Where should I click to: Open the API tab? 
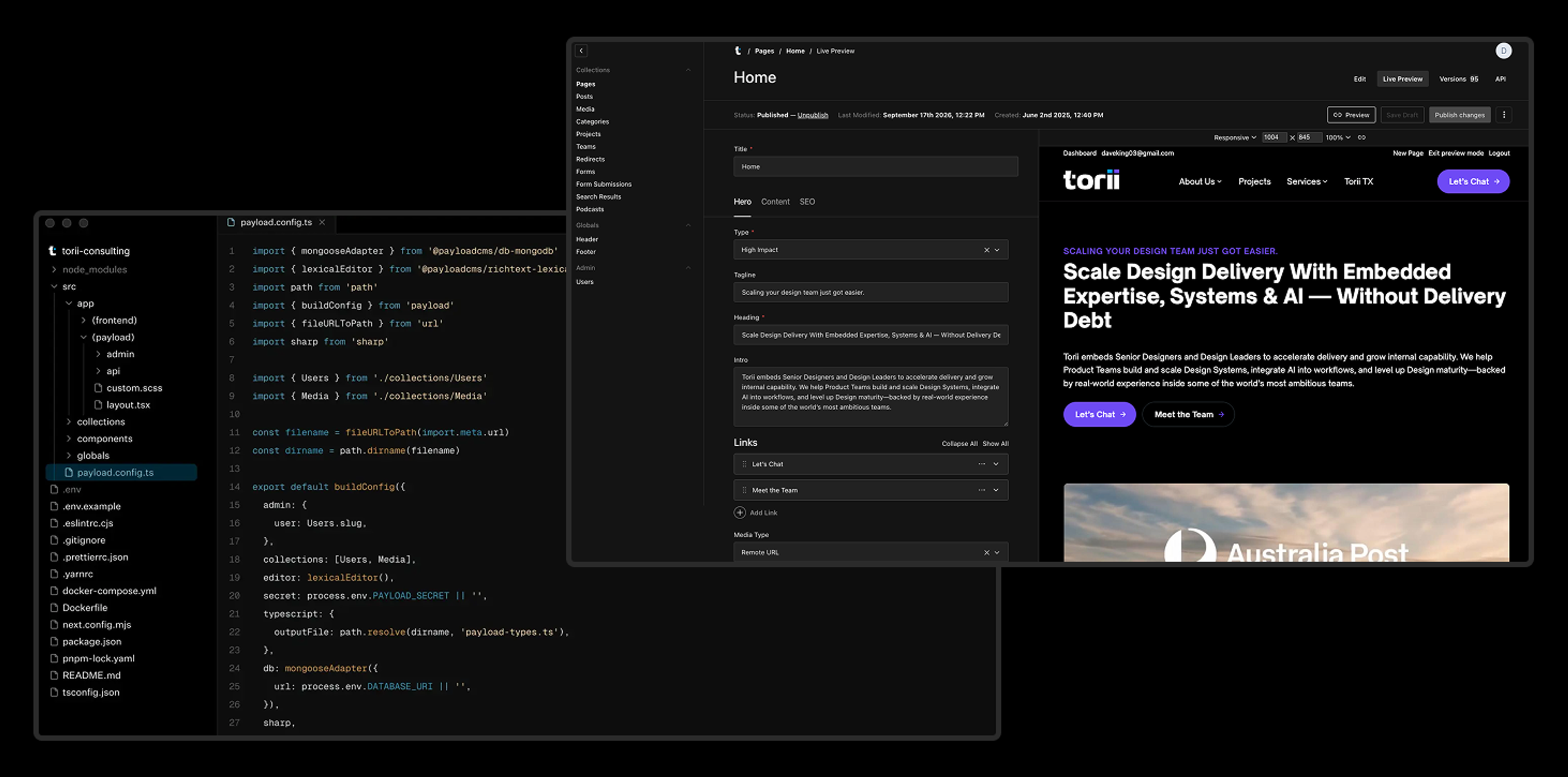click(x=1501, y=79)
